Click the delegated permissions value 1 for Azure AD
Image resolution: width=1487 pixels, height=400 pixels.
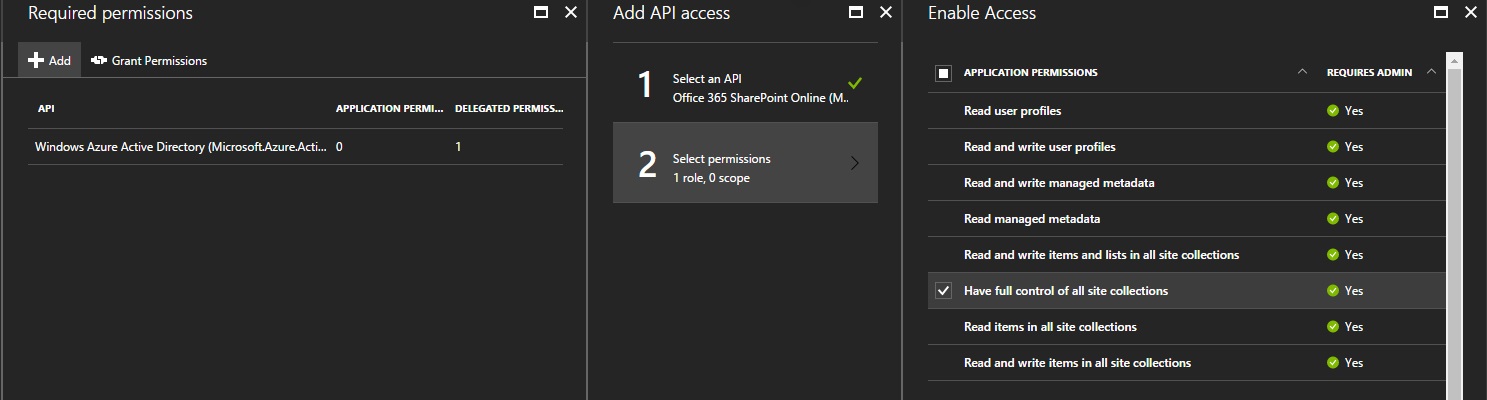point(458,147)
